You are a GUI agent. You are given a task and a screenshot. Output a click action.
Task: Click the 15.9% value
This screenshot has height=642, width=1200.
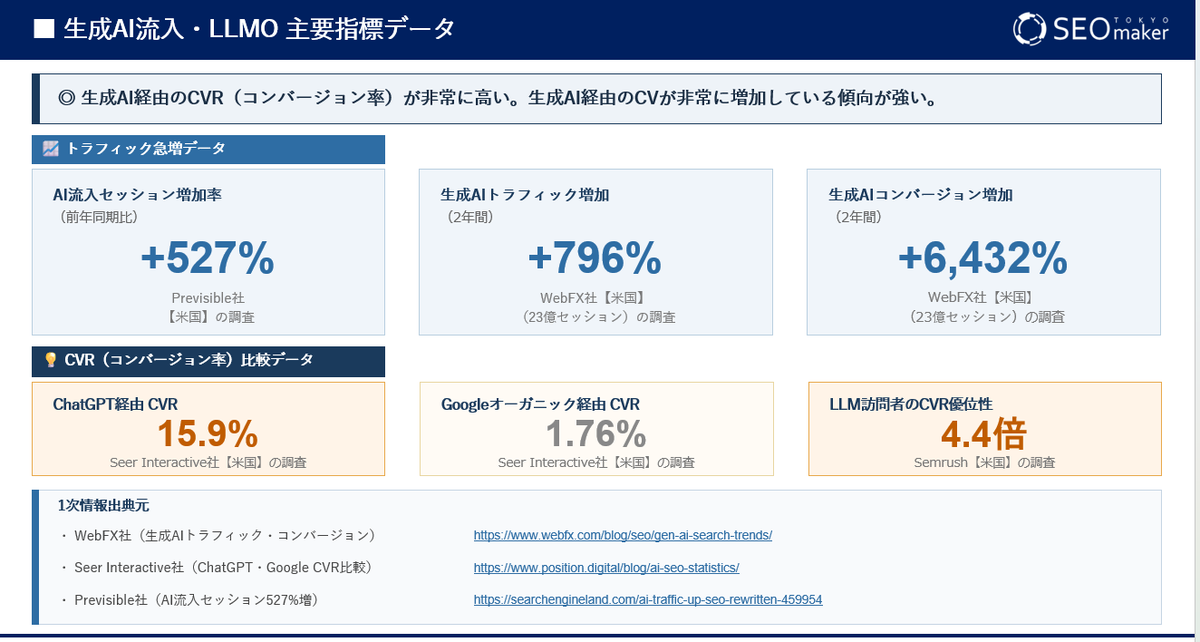207,434
